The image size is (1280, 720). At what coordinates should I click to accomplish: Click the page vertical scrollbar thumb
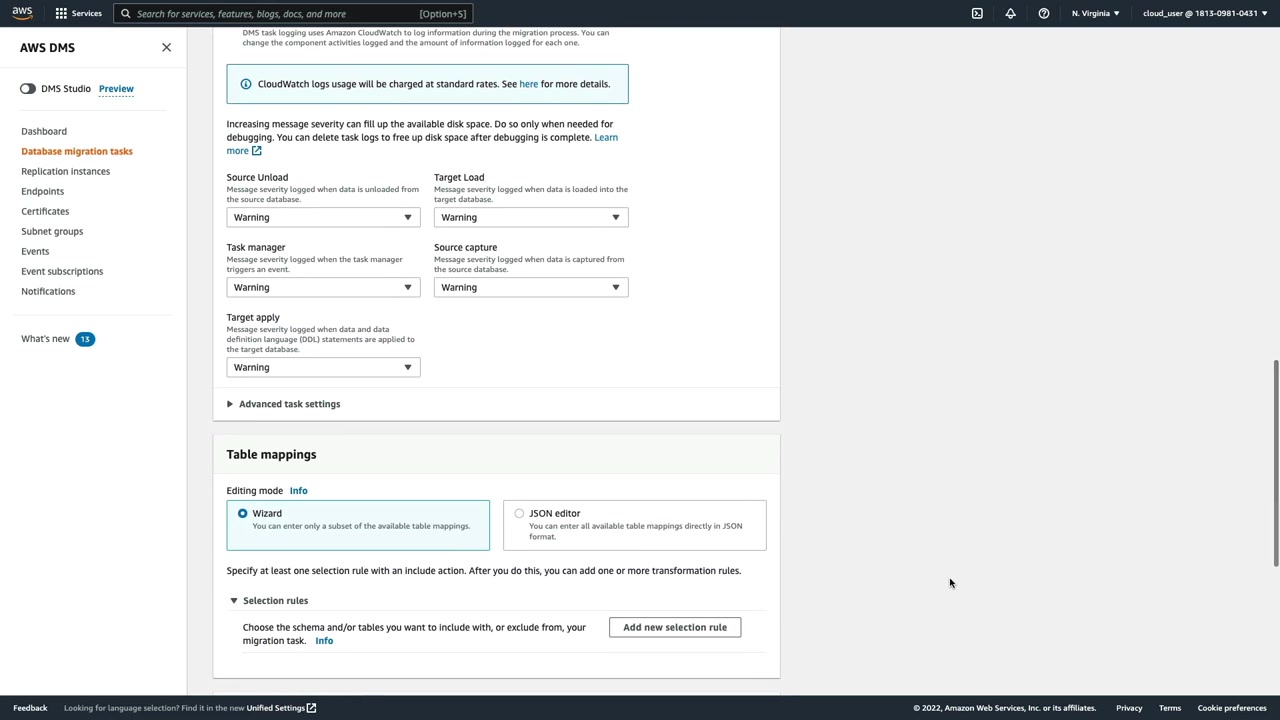1275,462
